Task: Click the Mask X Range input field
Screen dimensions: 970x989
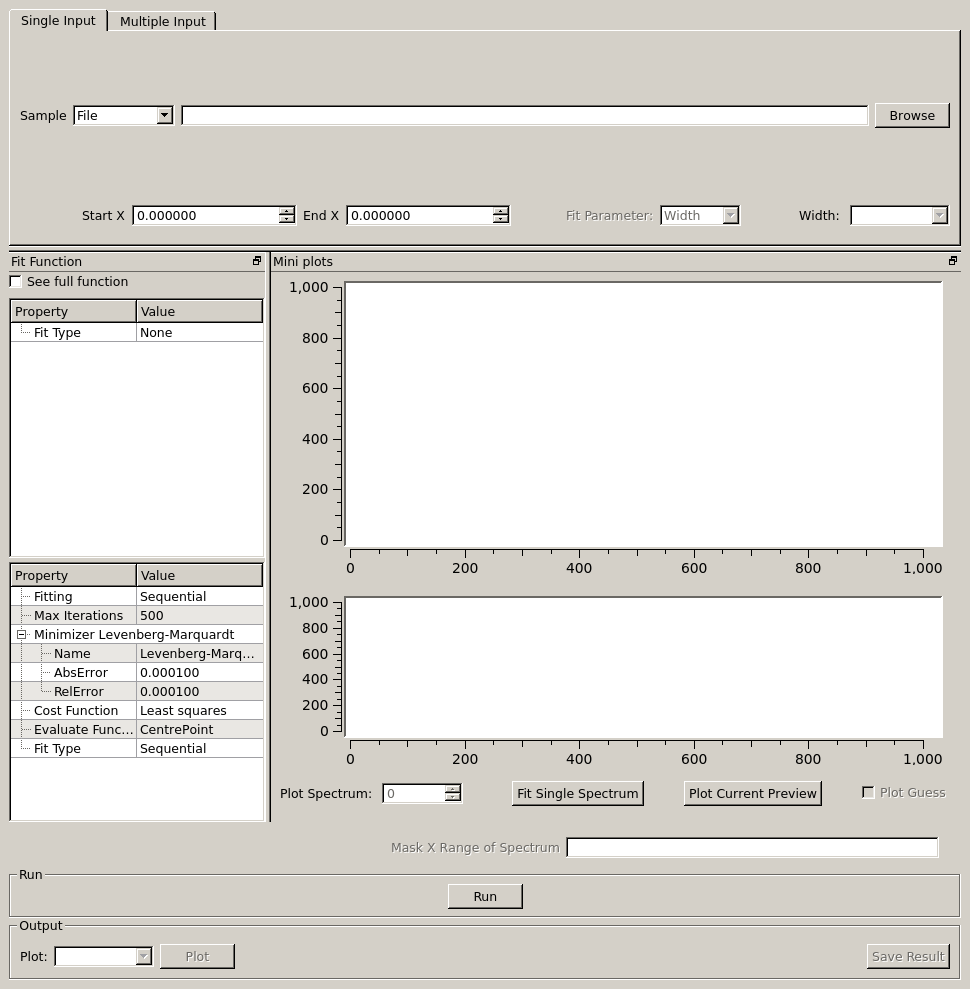Action: (751, 848)
